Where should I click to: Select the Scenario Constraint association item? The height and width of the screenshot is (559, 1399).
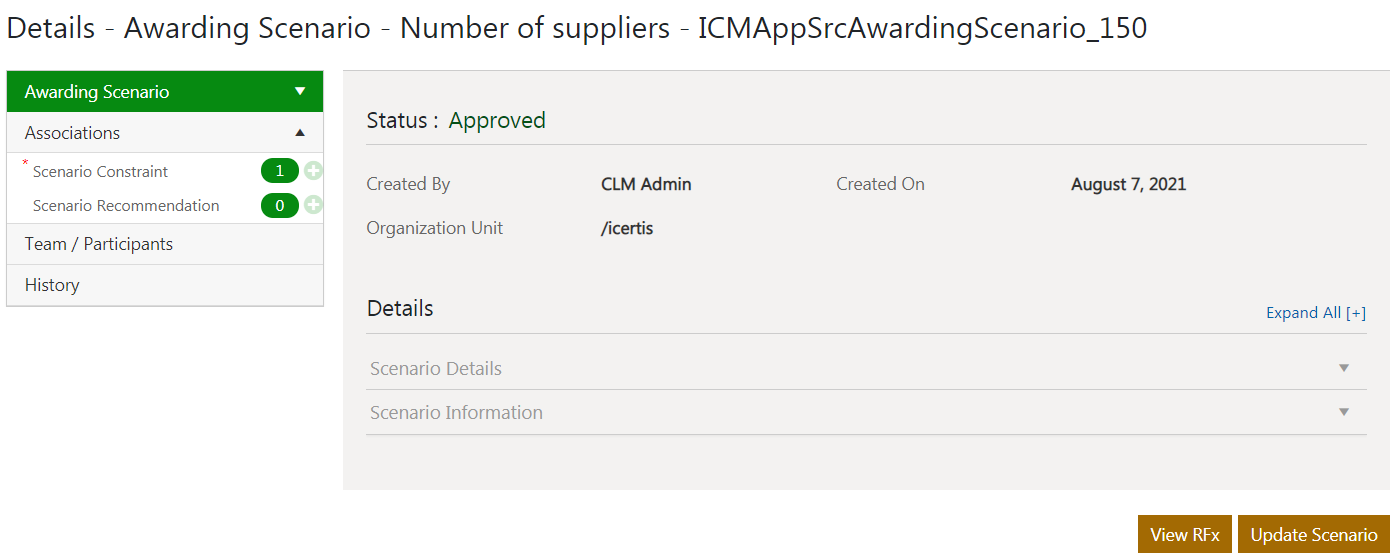point(100,172)
